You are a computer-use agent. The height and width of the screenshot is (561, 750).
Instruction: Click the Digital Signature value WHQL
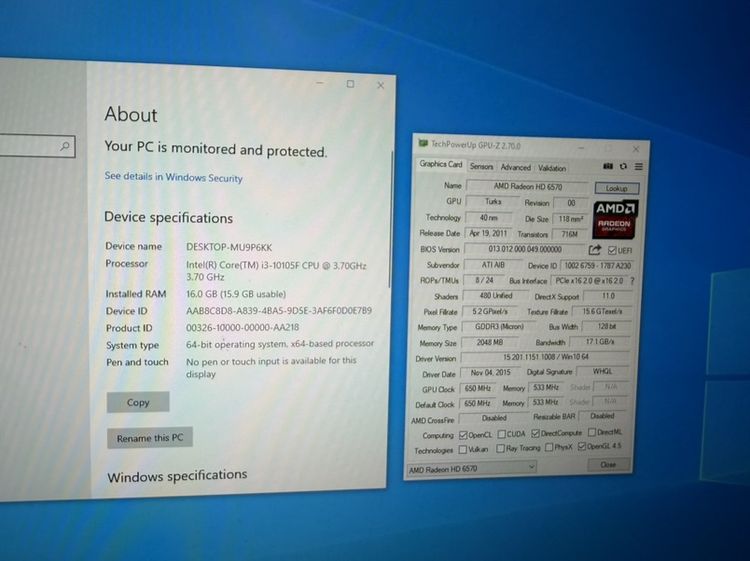(602, 371)
